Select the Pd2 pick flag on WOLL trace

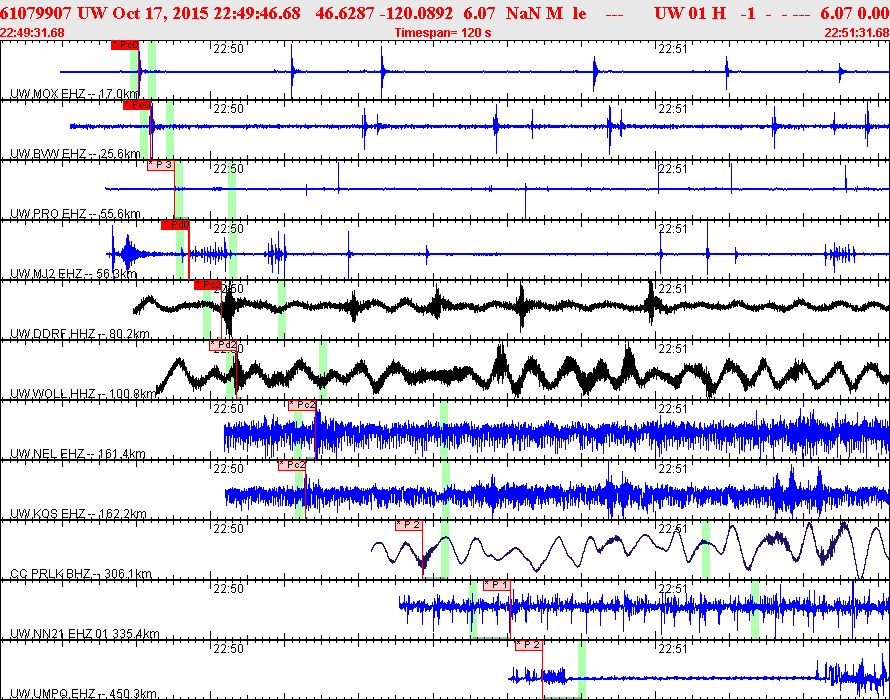pos(222,345)
